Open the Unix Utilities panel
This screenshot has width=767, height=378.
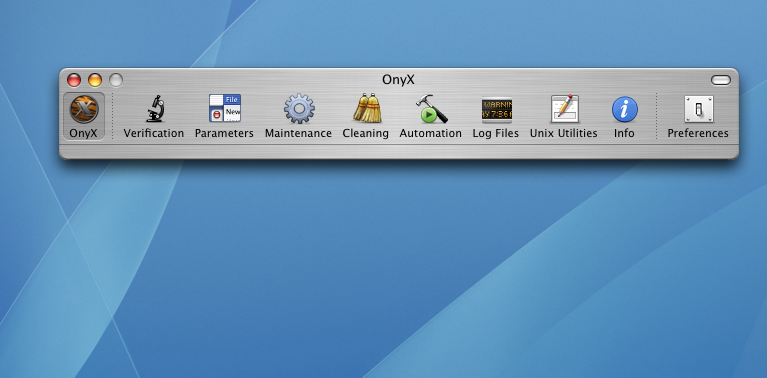pyautogui.click(x=564, y=109)
